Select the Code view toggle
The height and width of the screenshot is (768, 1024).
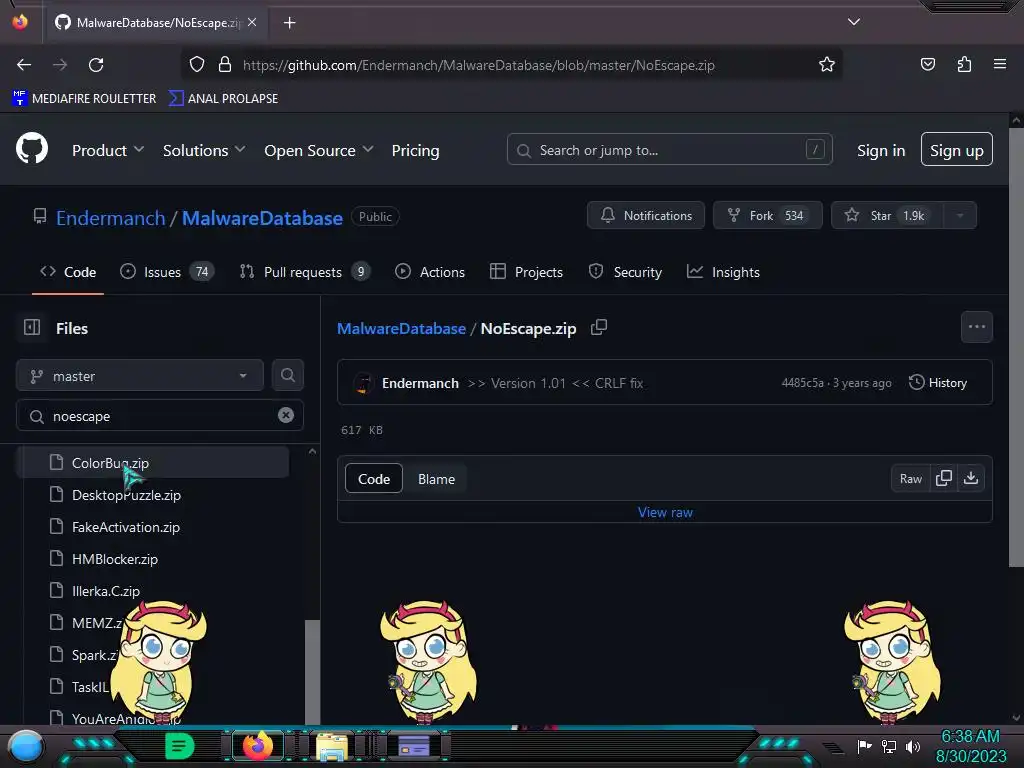[x=374, y=479]
